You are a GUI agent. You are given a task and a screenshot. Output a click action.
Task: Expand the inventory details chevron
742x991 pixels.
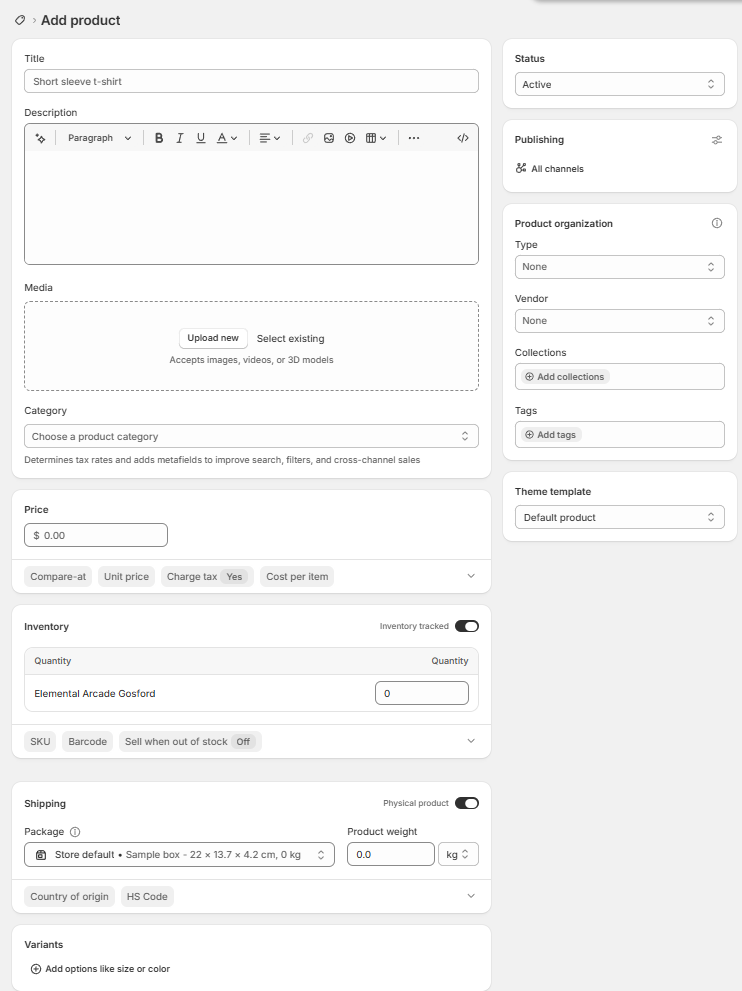tap(471, 741)
